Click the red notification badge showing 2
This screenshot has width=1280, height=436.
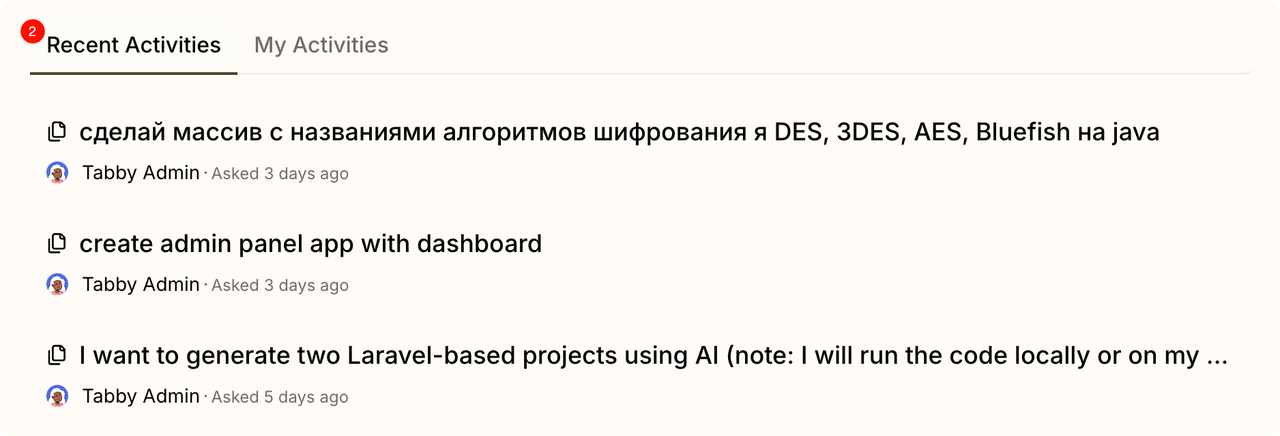32,32
